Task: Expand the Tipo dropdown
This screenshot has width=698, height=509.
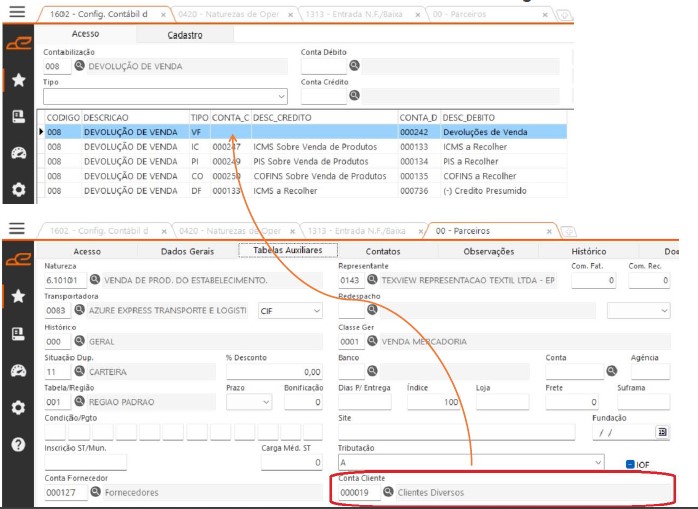Action: click(281, 96)
